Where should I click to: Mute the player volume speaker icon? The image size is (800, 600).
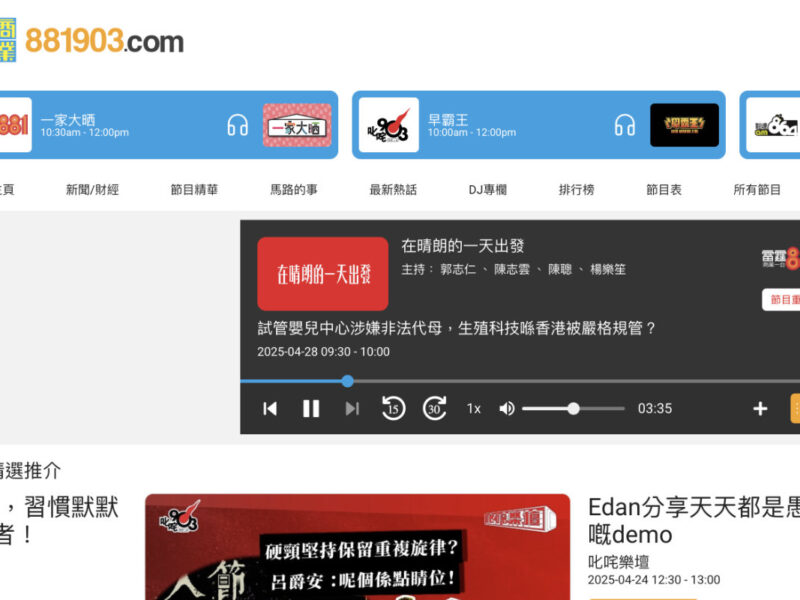coord(507,408)
